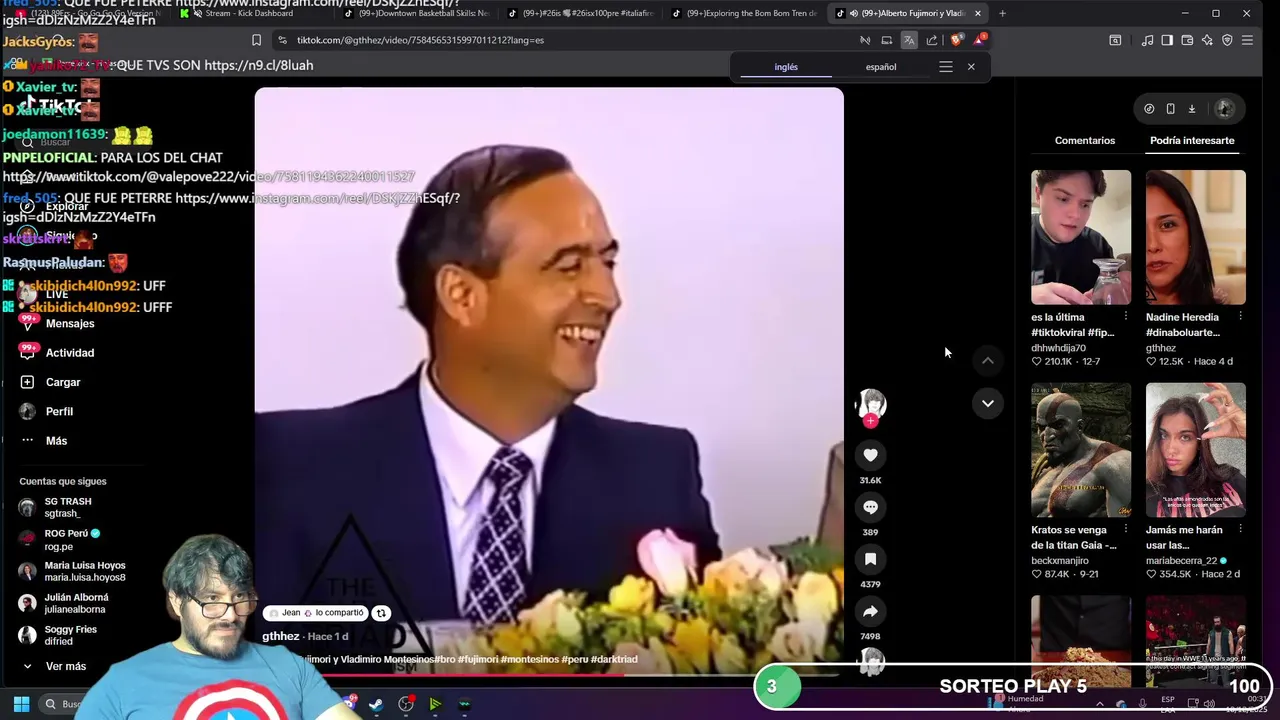Click the video progress bar at the bottom

(x=548, y=674)
